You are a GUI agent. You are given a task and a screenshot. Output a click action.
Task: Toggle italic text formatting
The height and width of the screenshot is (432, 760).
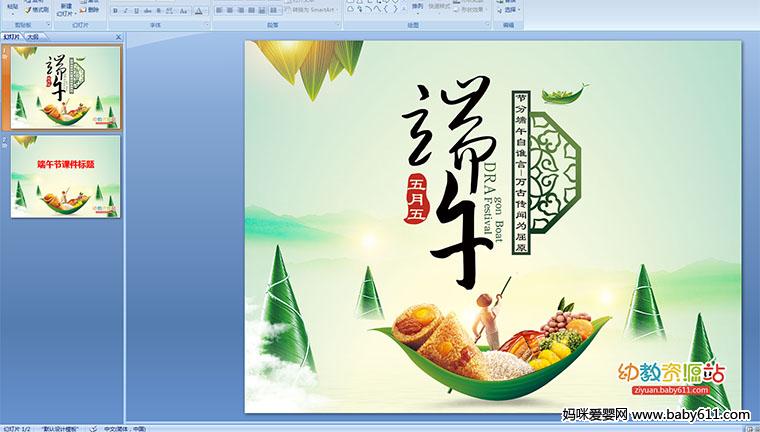coord(126,10)
